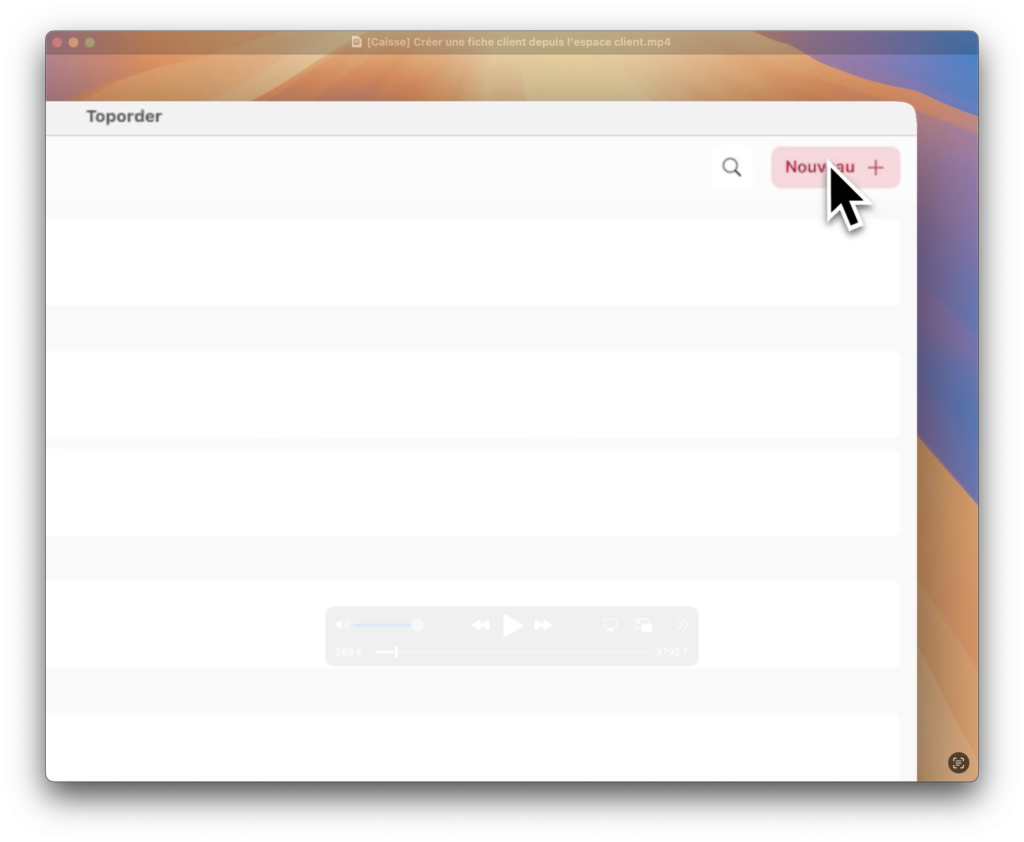The image size is (1024, 842).
Task: Play the video
Action: click(512, 626)
